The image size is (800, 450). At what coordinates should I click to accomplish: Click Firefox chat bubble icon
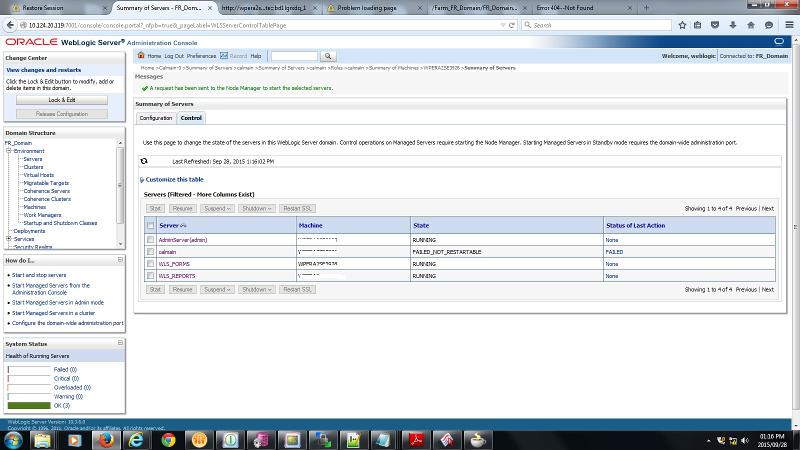[769, 25]
